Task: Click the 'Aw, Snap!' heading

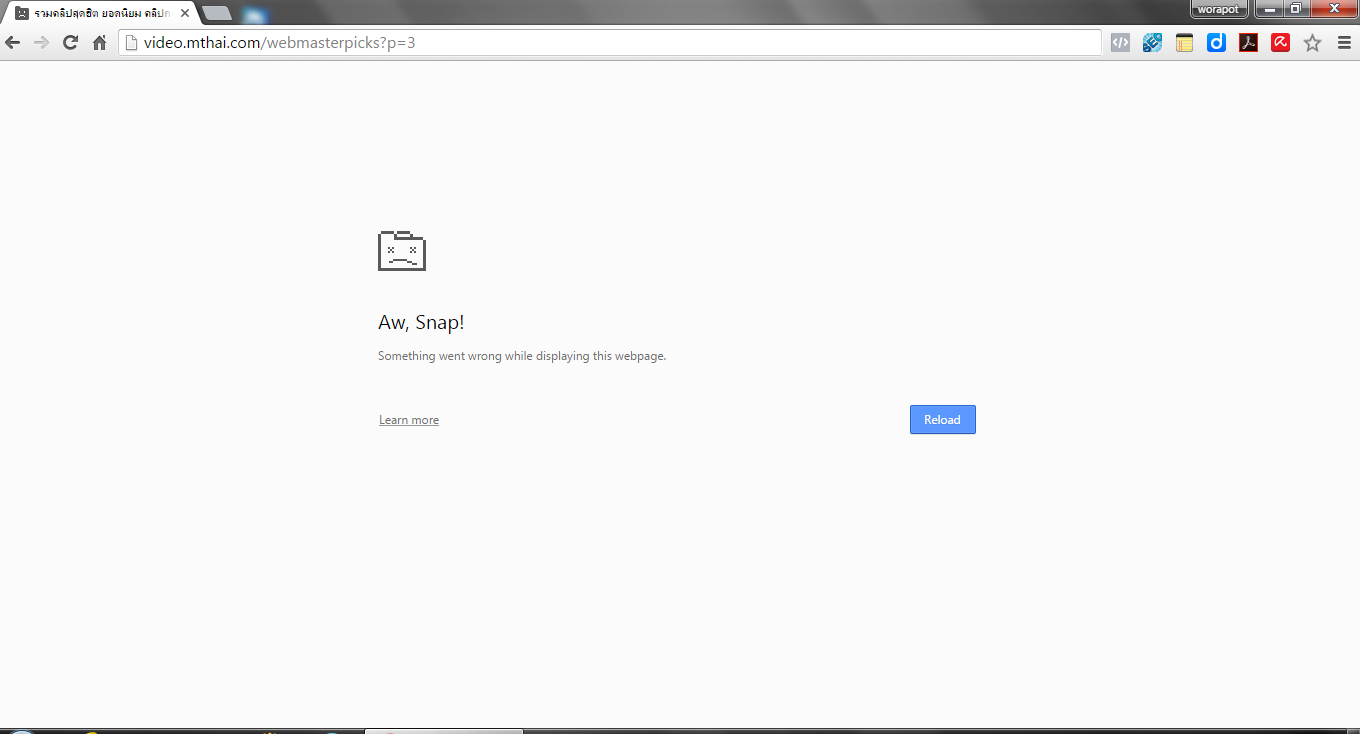Action: pyautogui.click(x=421, y=323)
